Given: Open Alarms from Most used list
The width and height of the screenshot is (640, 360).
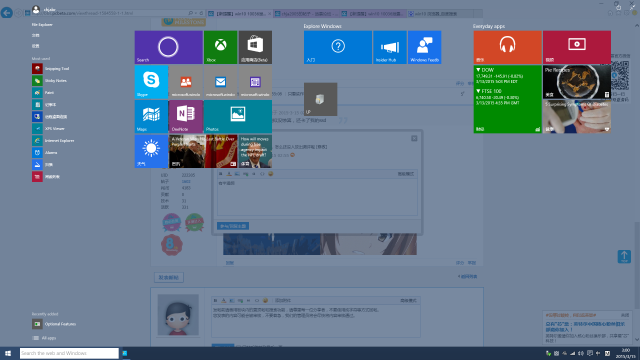Looking at the screenshot, I should pos(44,153).
